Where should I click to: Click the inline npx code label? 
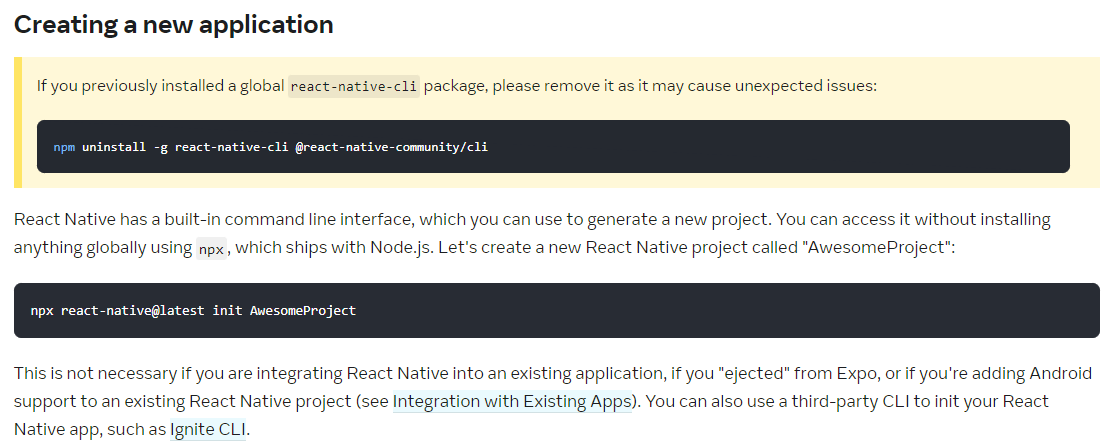(x=211, y=249)
